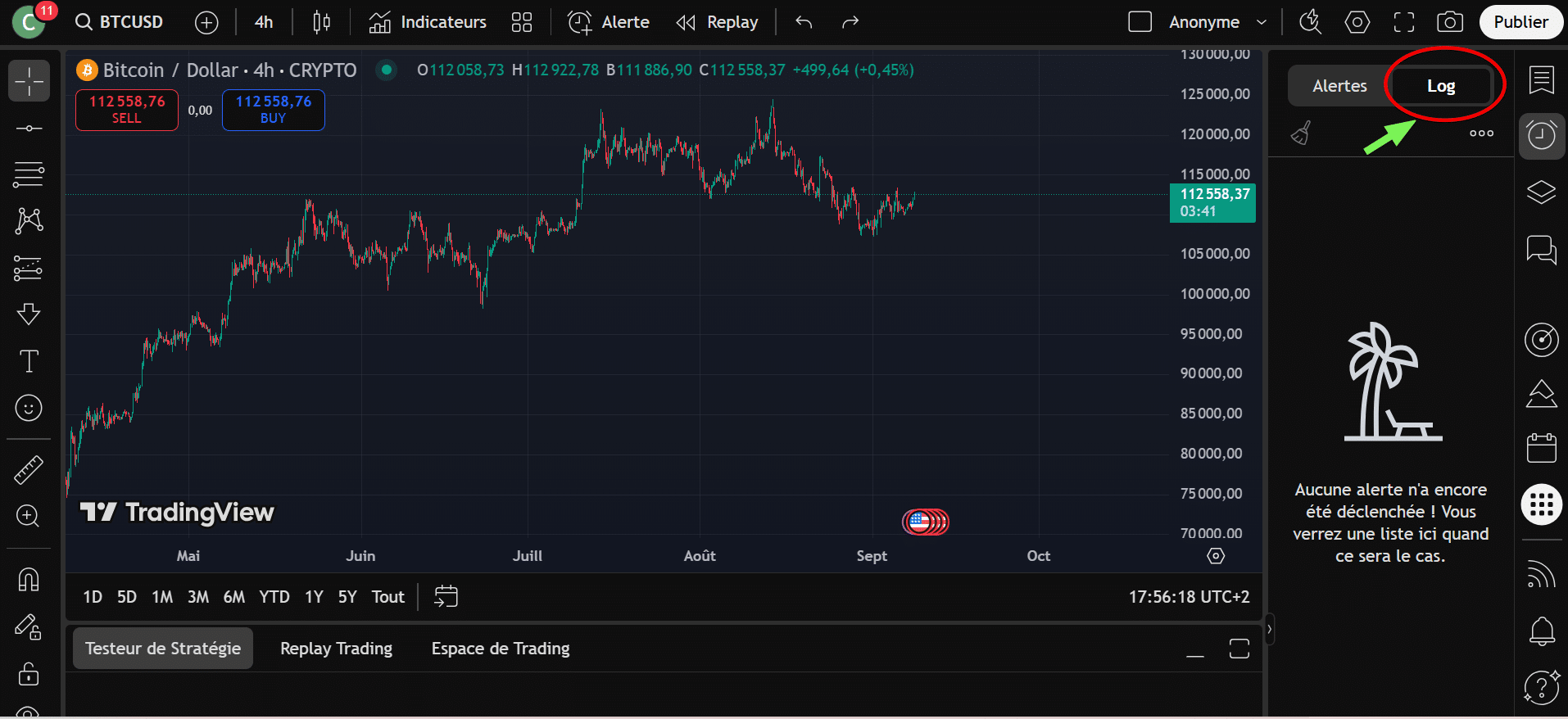Screen dimensions: 1568x719
Task: Open the 4h interval selector
Action: click(x=263, y=22)
